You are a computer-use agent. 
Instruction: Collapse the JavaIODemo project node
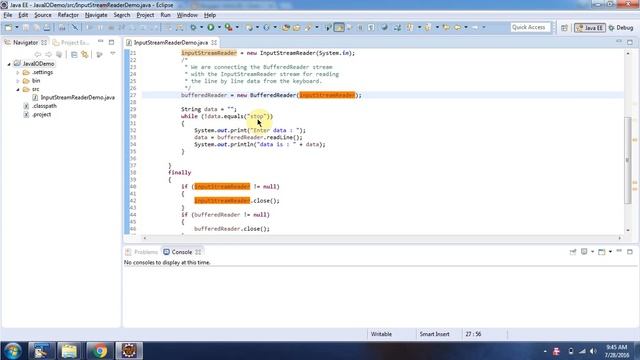pyautogui.click(x=9, y=64)
